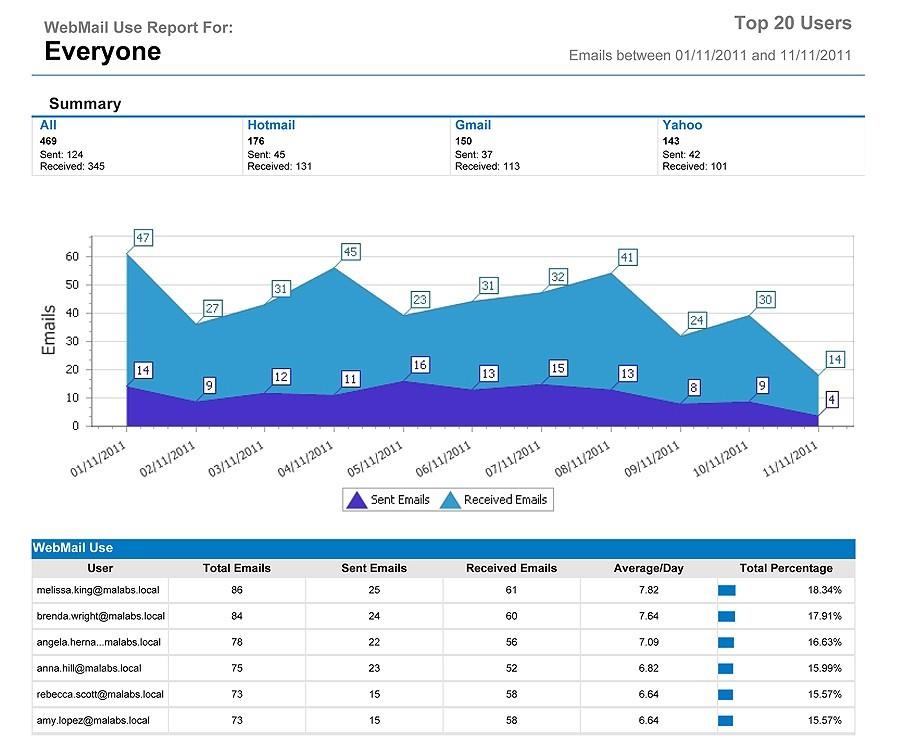Click the sent data label 11
This screenshot has width=900, height=750.
tap(350, 379)
